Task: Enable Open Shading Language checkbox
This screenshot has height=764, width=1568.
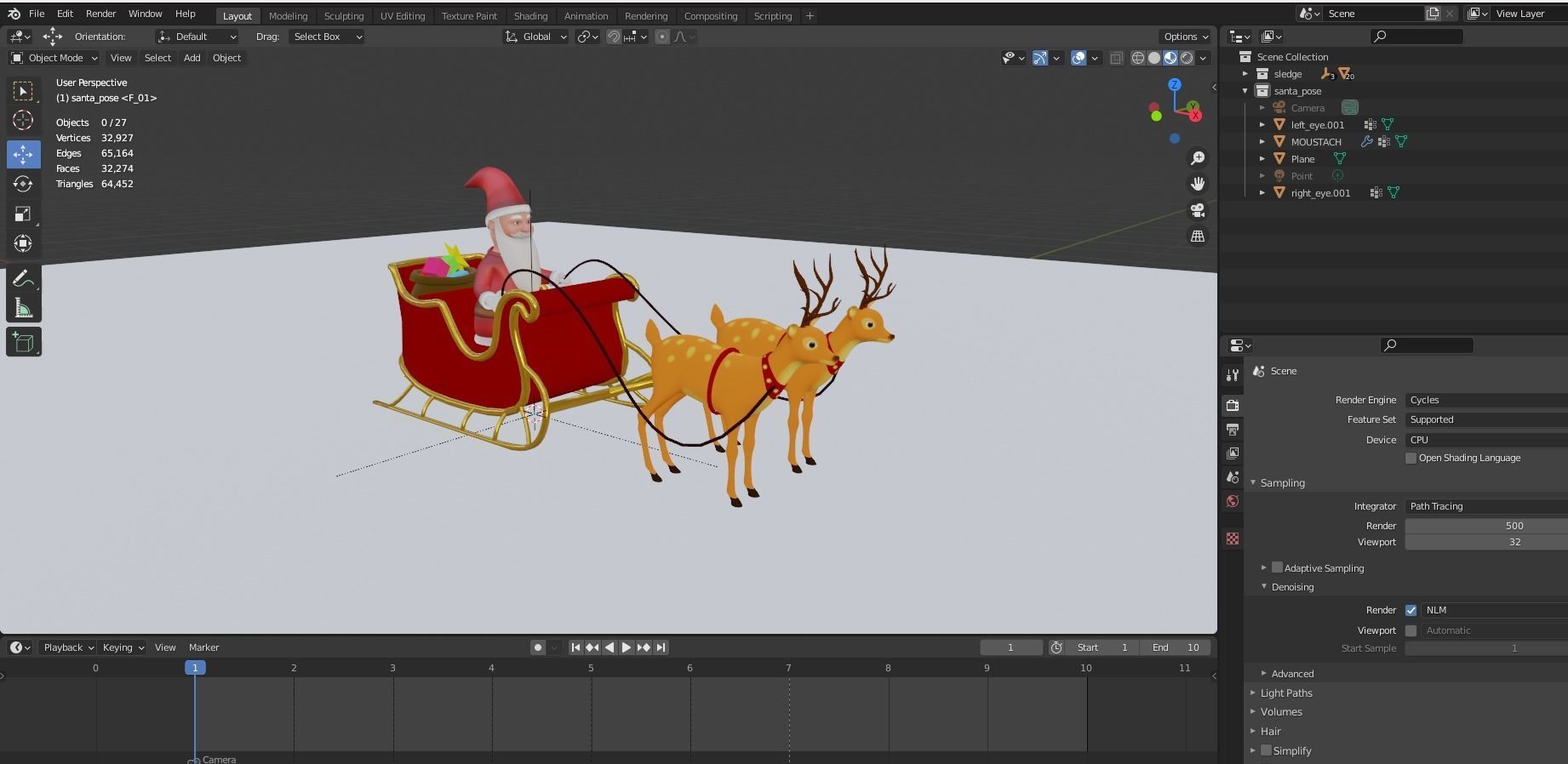Action: coord(1411,458)
